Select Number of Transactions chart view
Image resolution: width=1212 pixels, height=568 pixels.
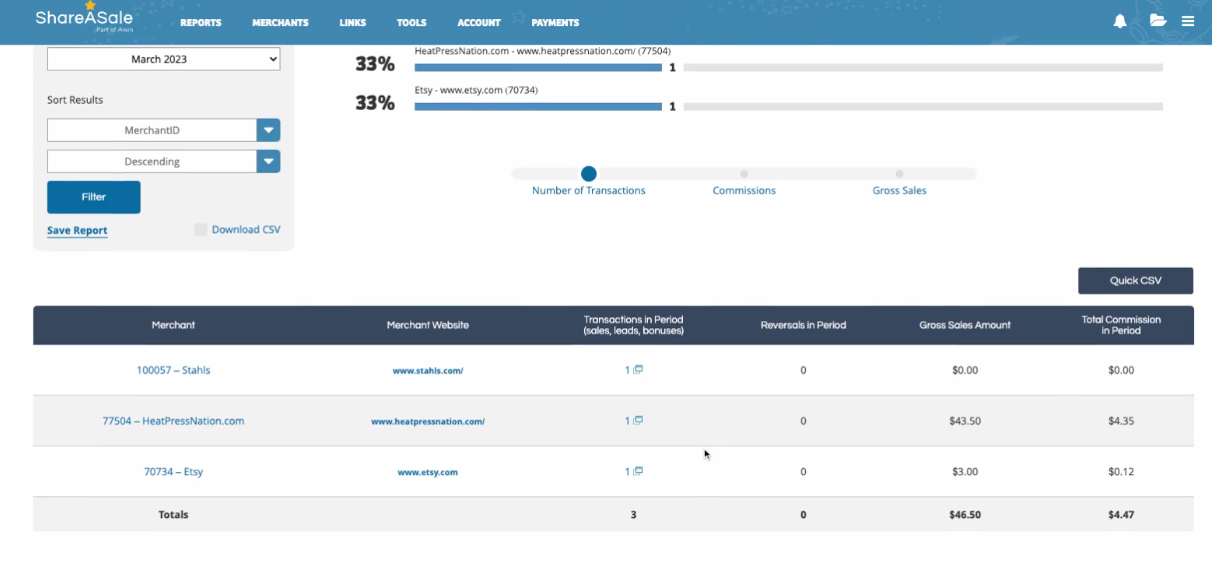pos(588,174)
